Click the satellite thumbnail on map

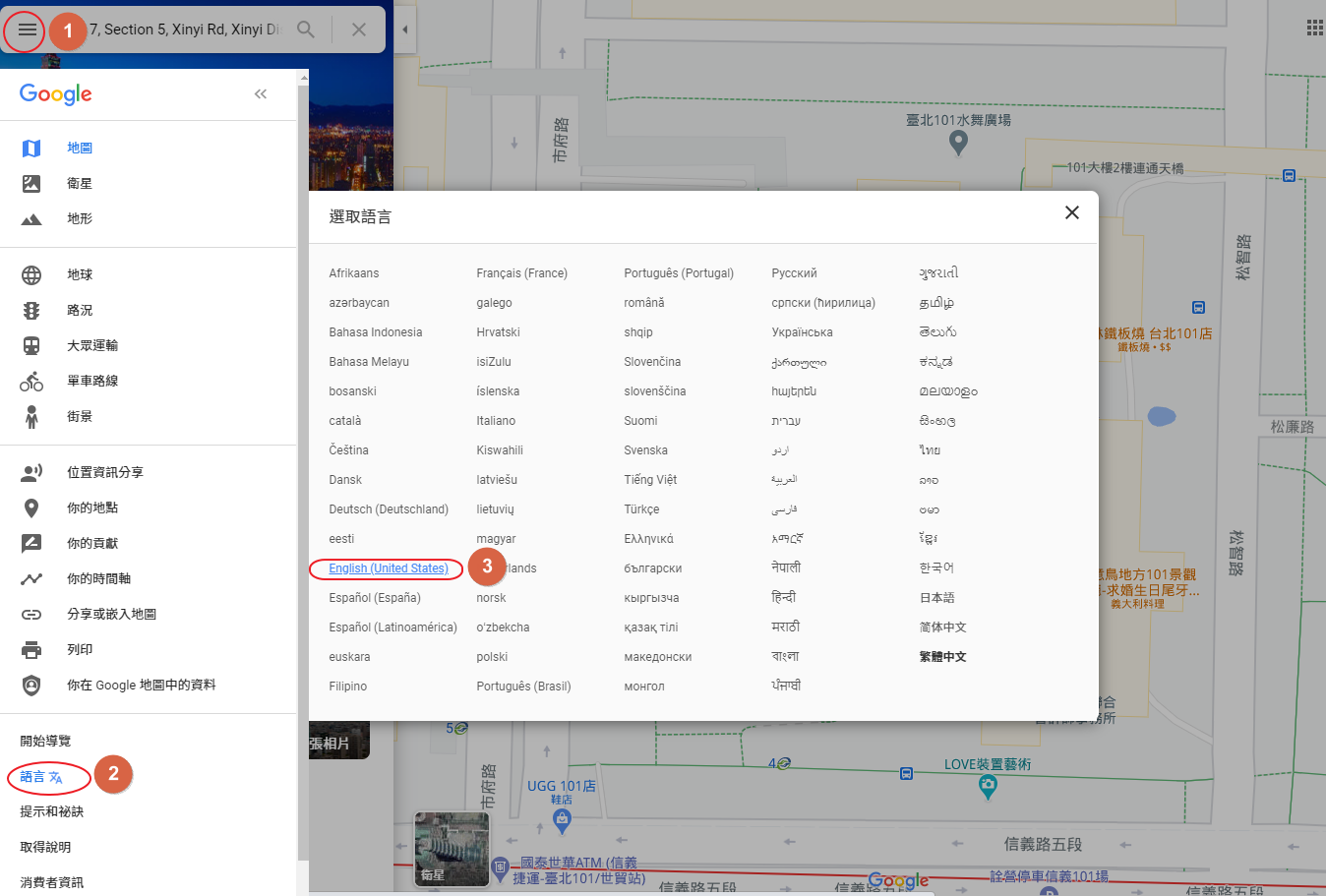pyautogui.click(x=452, y=848)
